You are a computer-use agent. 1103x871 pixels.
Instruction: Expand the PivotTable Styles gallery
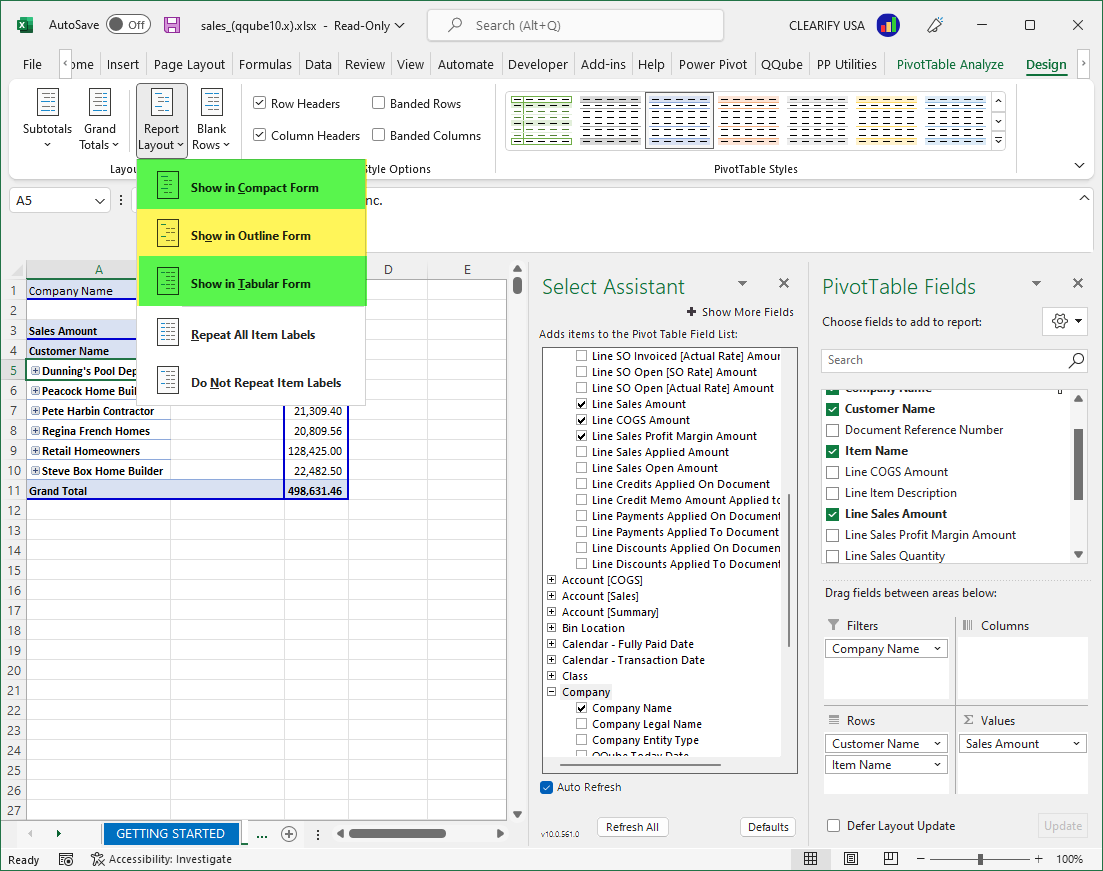tap(999, 141)
